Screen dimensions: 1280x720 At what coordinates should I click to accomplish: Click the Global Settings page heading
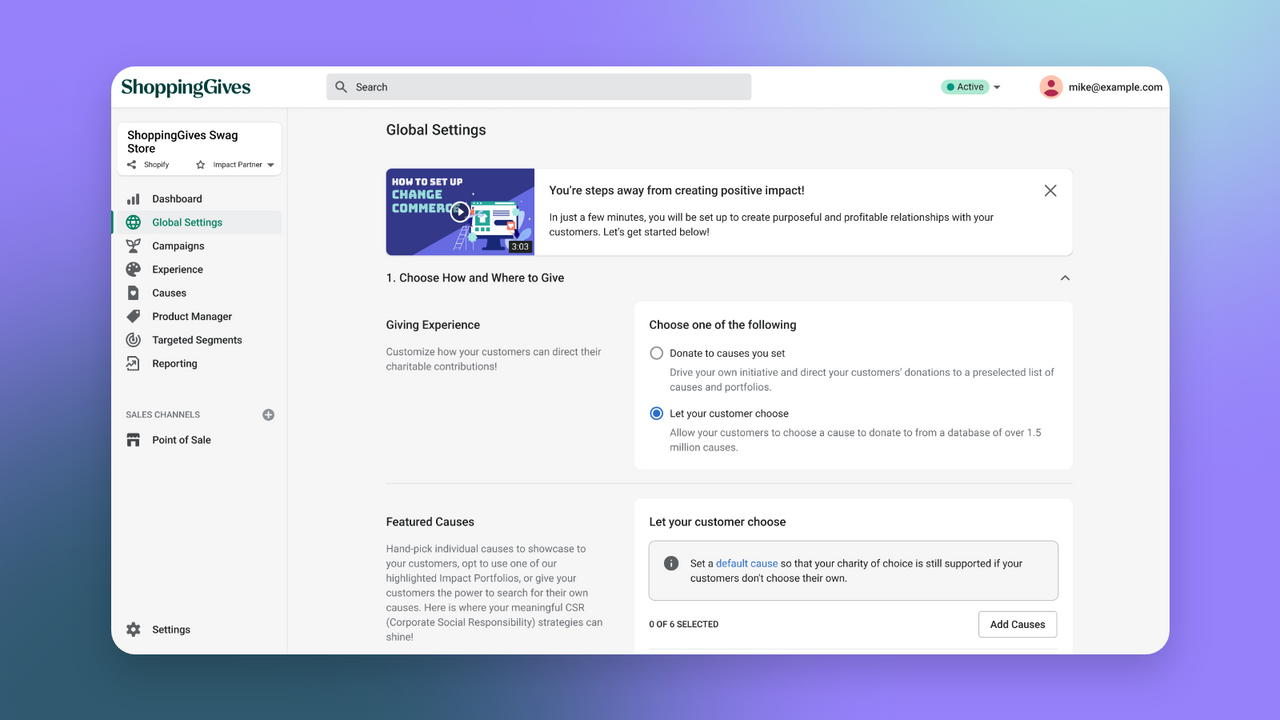[x=436, y=130]
